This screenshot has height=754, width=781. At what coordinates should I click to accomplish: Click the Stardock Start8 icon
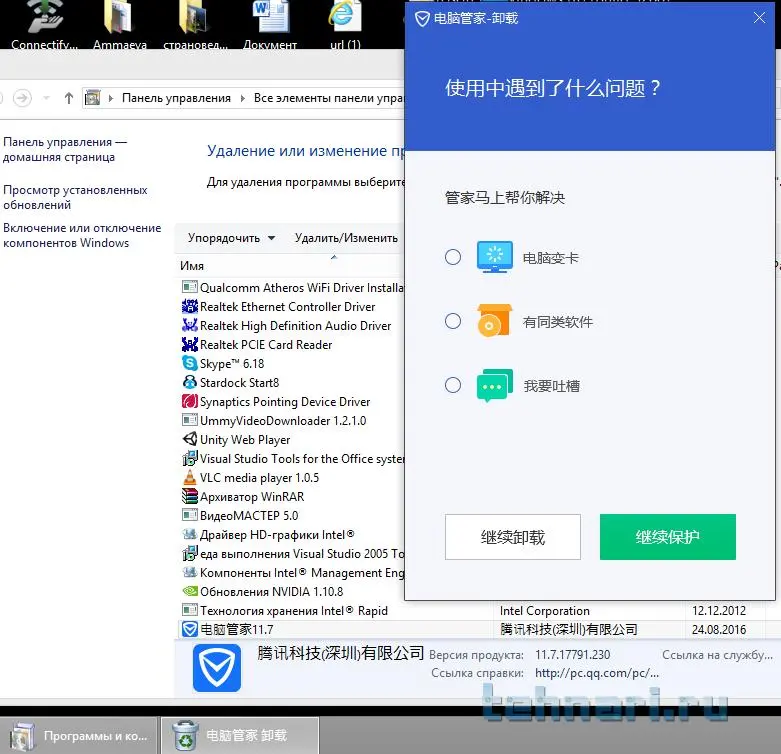pyautogui.click(x=190, y=382)
